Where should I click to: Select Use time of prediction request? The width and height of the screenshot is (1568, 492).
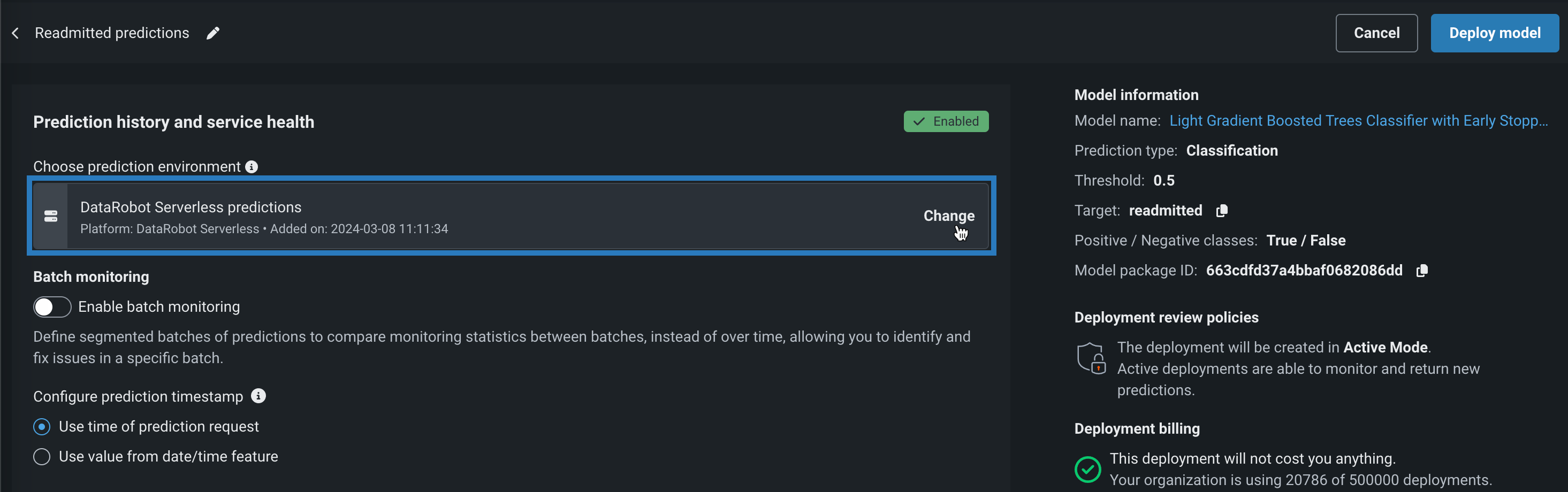click(x=42, y=427)
